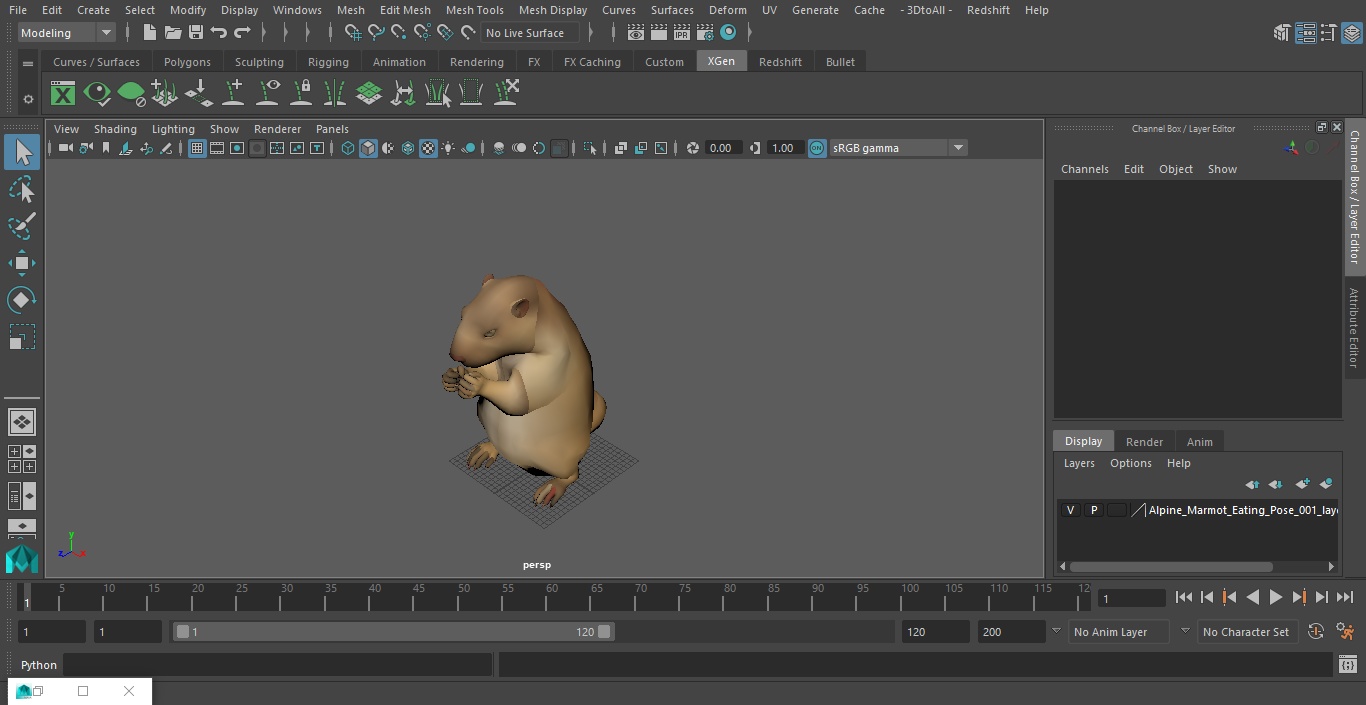This screenshot has width=1366, height=705.
Task: Click the XGen preview eye icon
Action: click(97, 94)
